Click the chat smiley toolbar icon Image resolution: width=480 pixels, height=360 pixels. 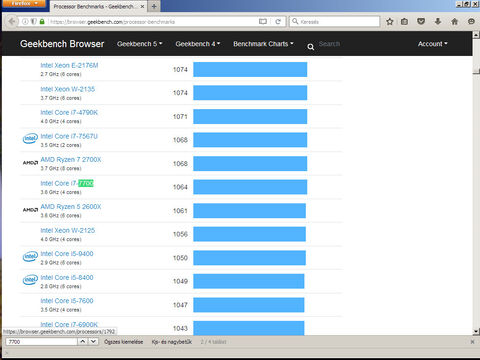[x=471, y=22]
